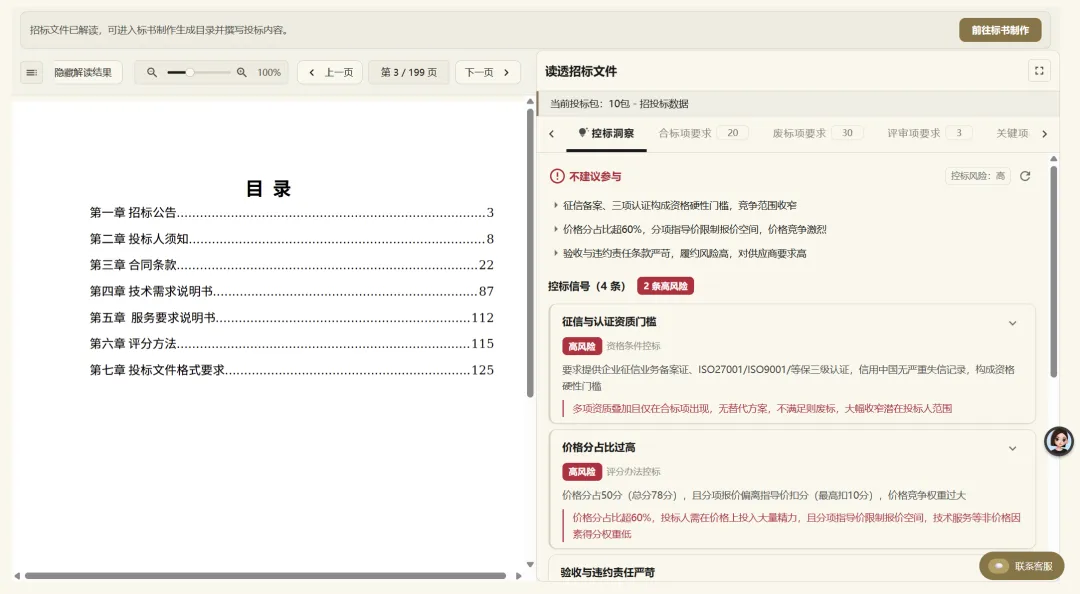This screenshot has height=594, width=1080.
Task: Open TOC entry 第五章 服务要求说明书
Action: (291, 317)
